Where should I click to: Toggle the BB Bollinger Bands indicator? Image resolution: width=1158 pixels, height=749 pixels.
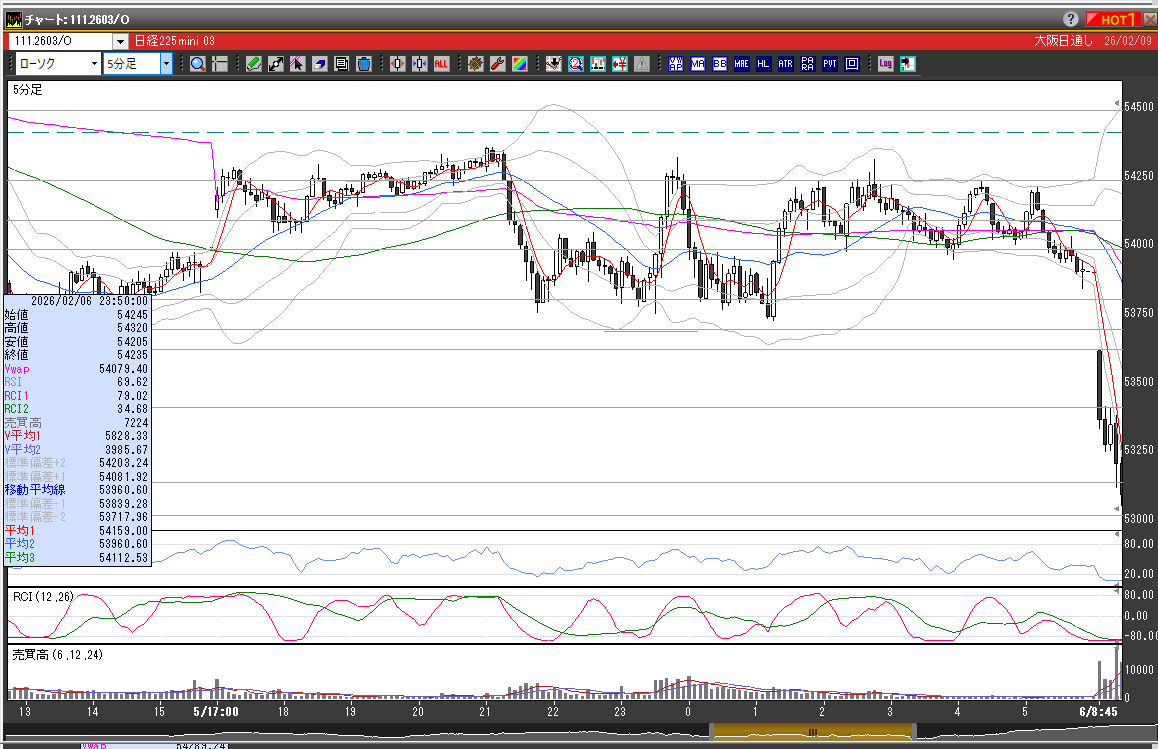pyautogui.click(x=719, y=64)
